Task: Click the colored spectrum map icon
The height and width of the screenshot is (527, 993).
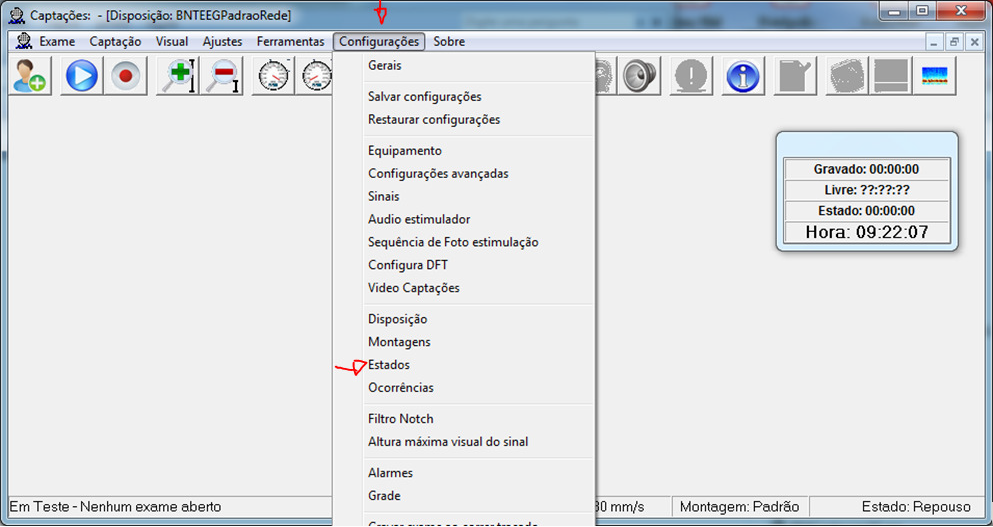Action: pos(934,76)
